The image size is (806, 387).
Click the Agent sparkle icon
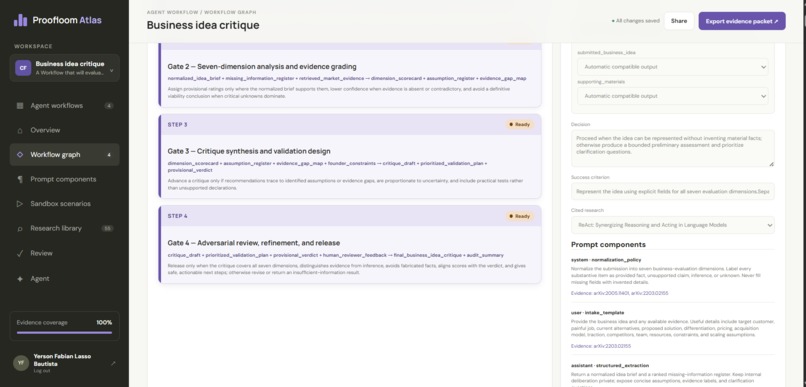pos(20,279)
